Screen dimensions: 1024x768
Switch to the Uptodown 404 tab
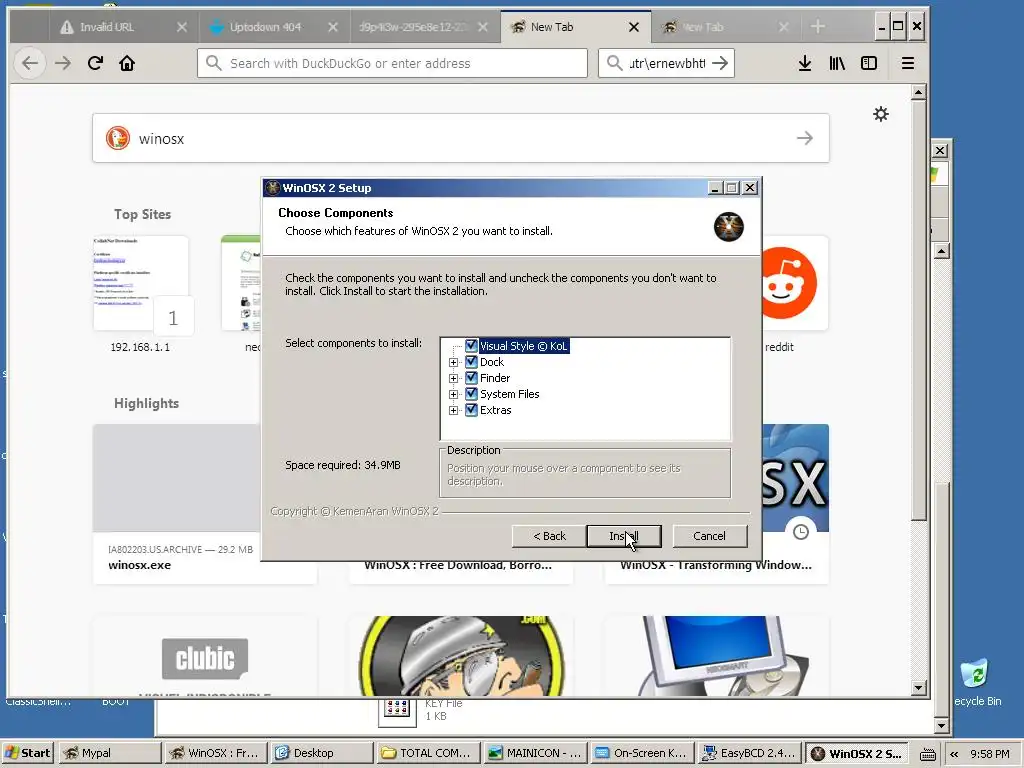click(273, 27)
